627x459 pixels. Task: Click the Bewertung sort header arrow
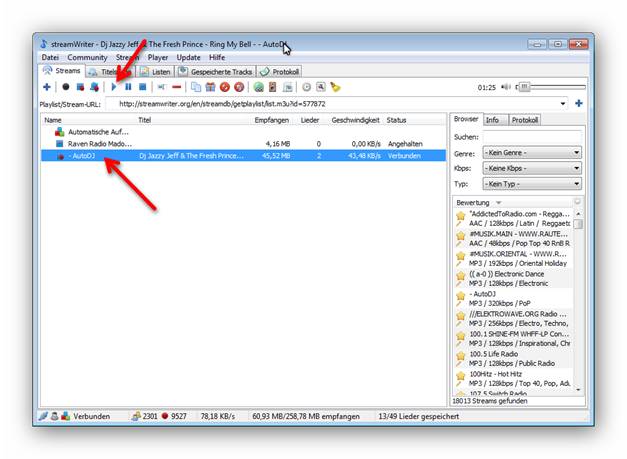(x=499, y=203)
